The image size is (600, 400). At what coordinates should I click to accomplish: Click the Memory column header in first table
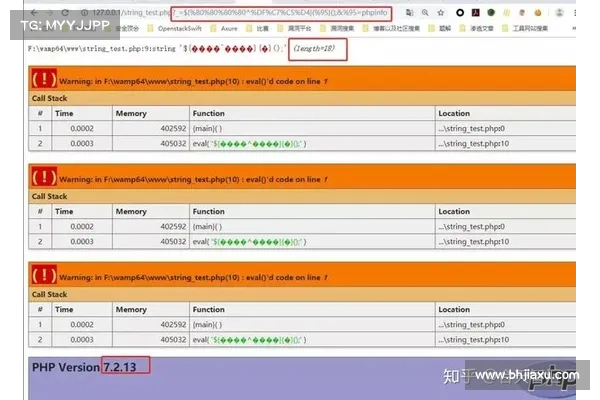click(131, 113)
